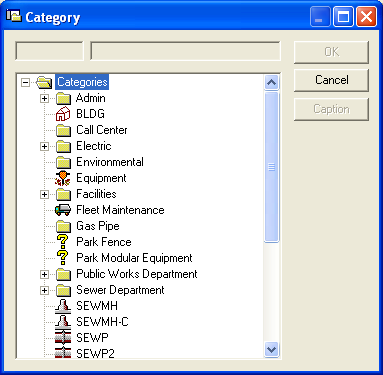Click the scrollbar up arrow
The image size is (383, 375).
[272, 82]
